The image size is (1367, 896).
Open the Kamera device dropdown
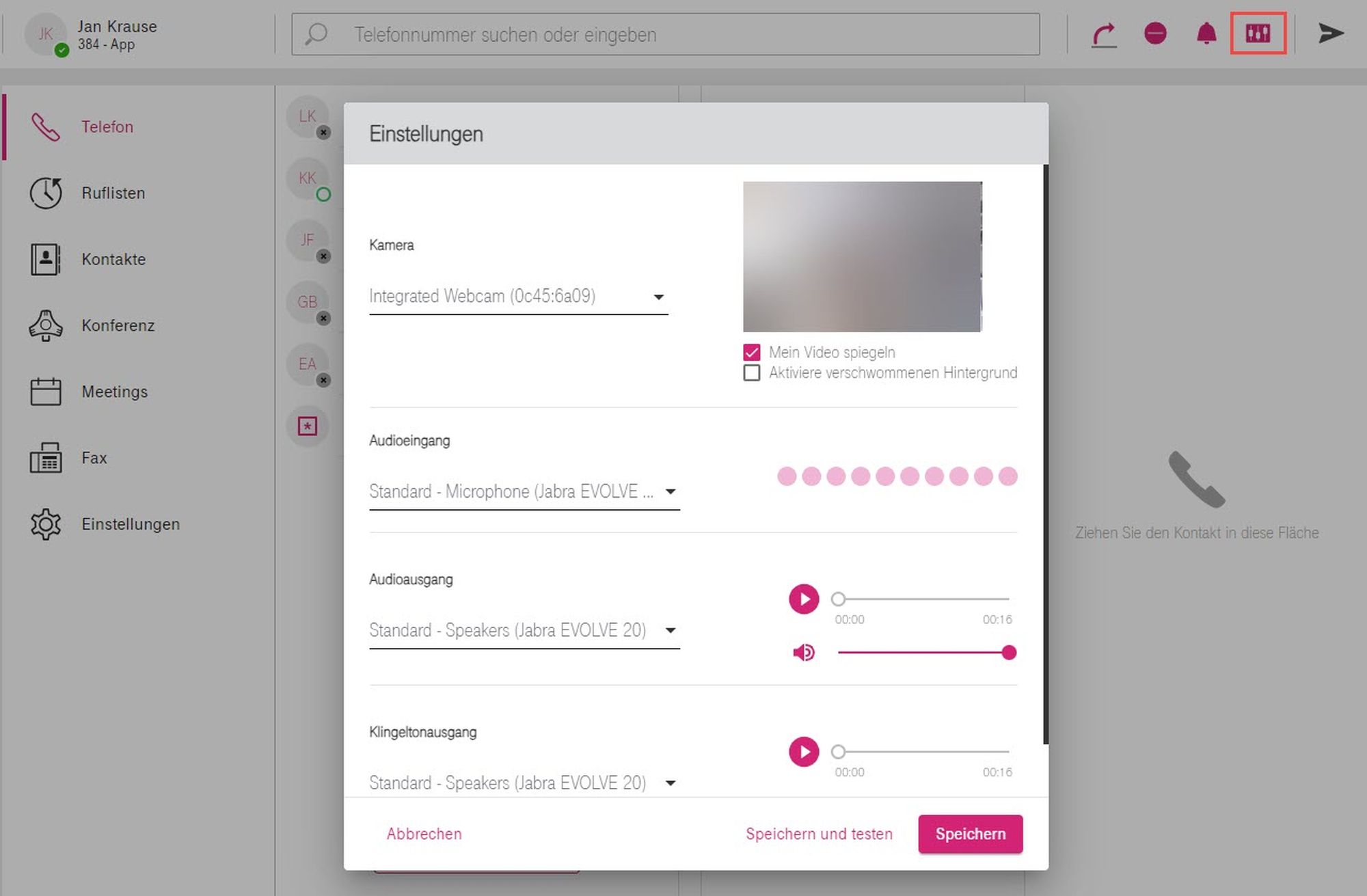click(518, 297)
